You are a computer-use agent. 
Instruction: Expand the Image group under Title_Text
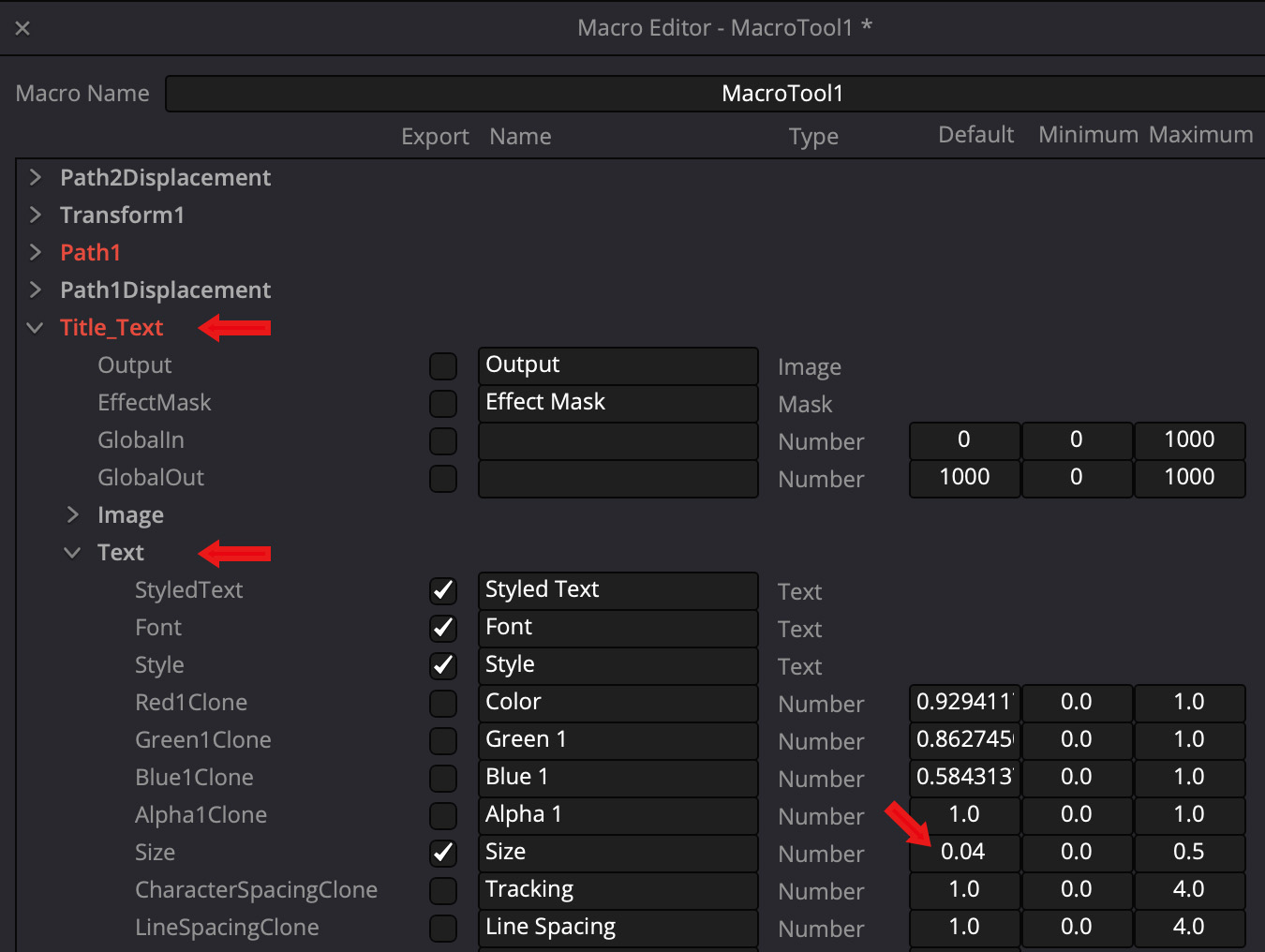[x=73, y=514]
